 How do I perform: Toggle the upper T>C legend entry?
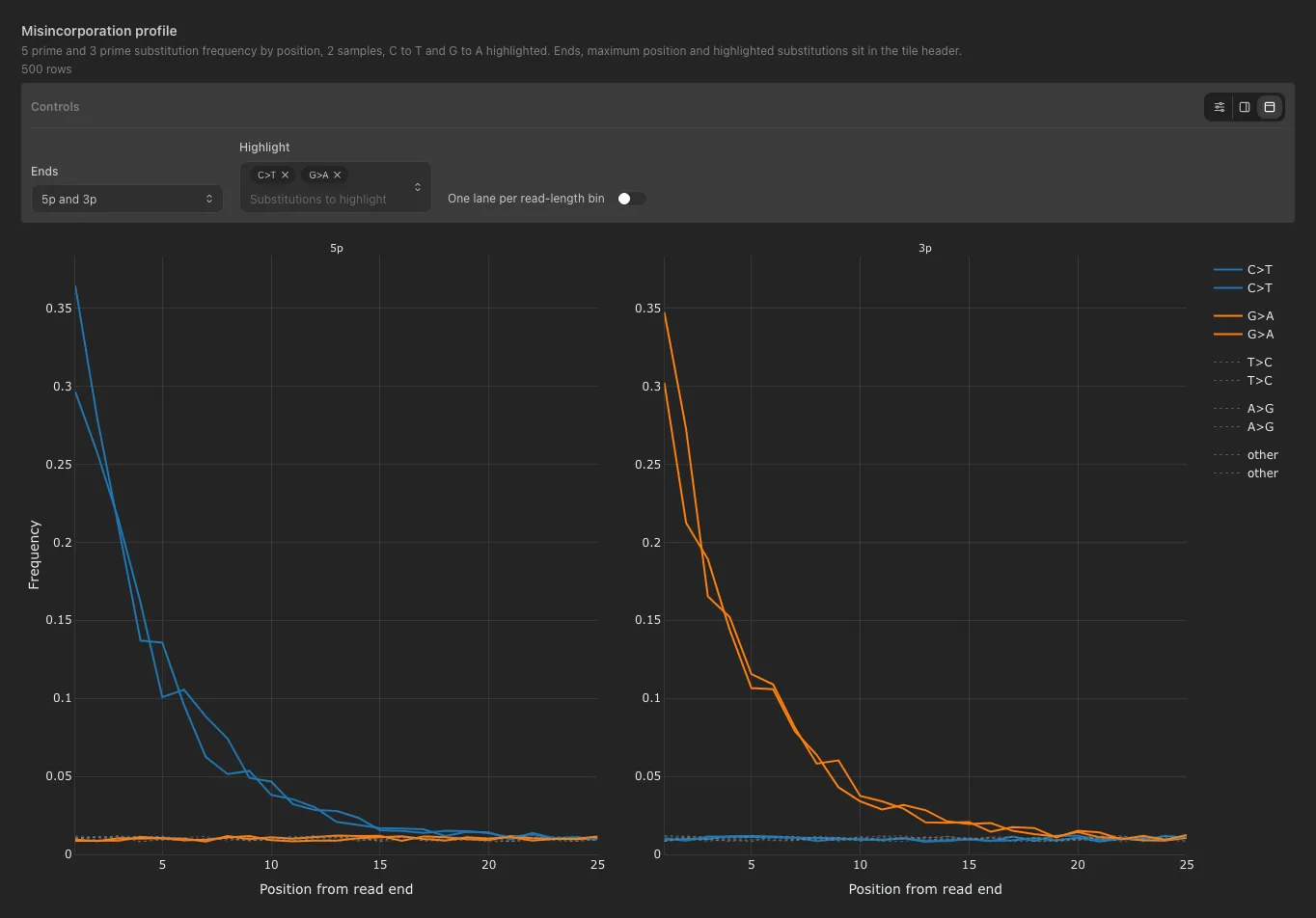click(x=1244, y=363)
